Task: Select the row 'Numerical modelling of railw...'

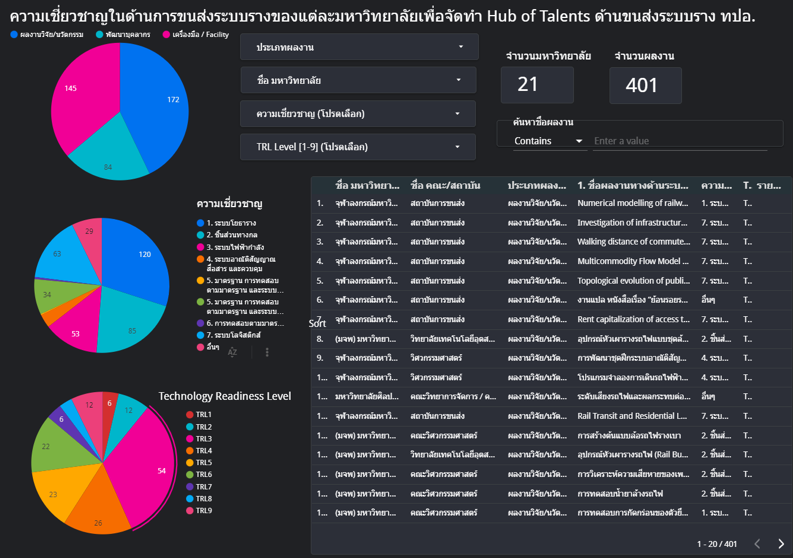Action: 632,203
